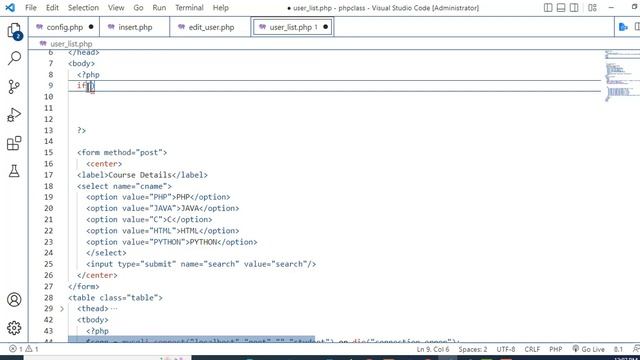This screenshot has height=360, width=640.
Task: Click the '</select>' line
Action: coord(106,253)
